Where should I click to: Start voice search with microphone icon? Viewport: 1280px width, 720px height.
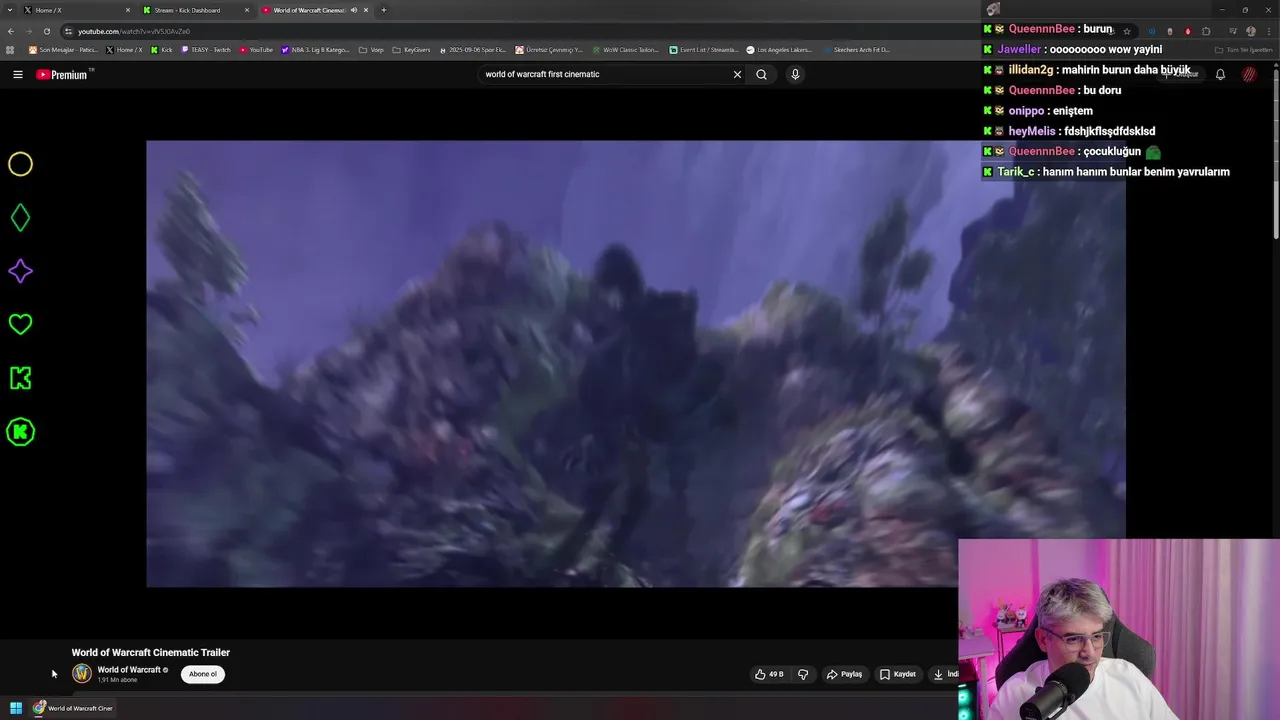[x=795, y=74]
